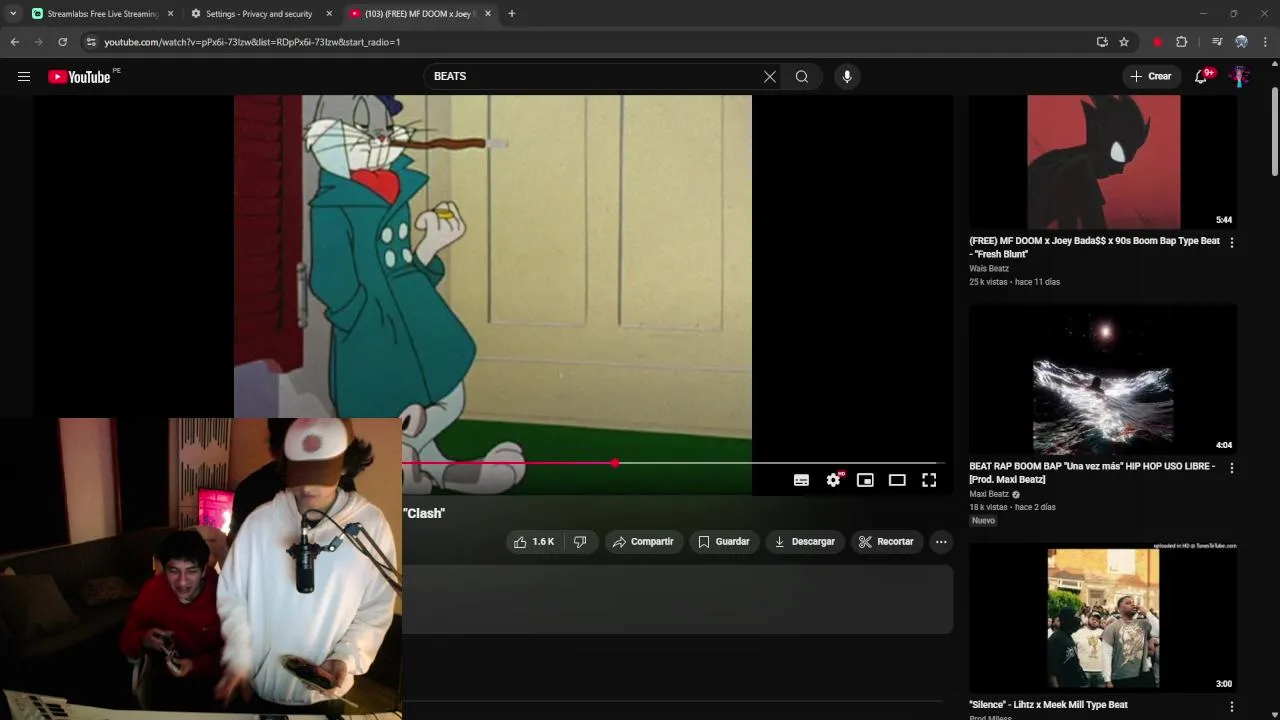1280x720 pixels.
Task: Open the Una vez más beat thumbnail
Action: pos(1103,379)
